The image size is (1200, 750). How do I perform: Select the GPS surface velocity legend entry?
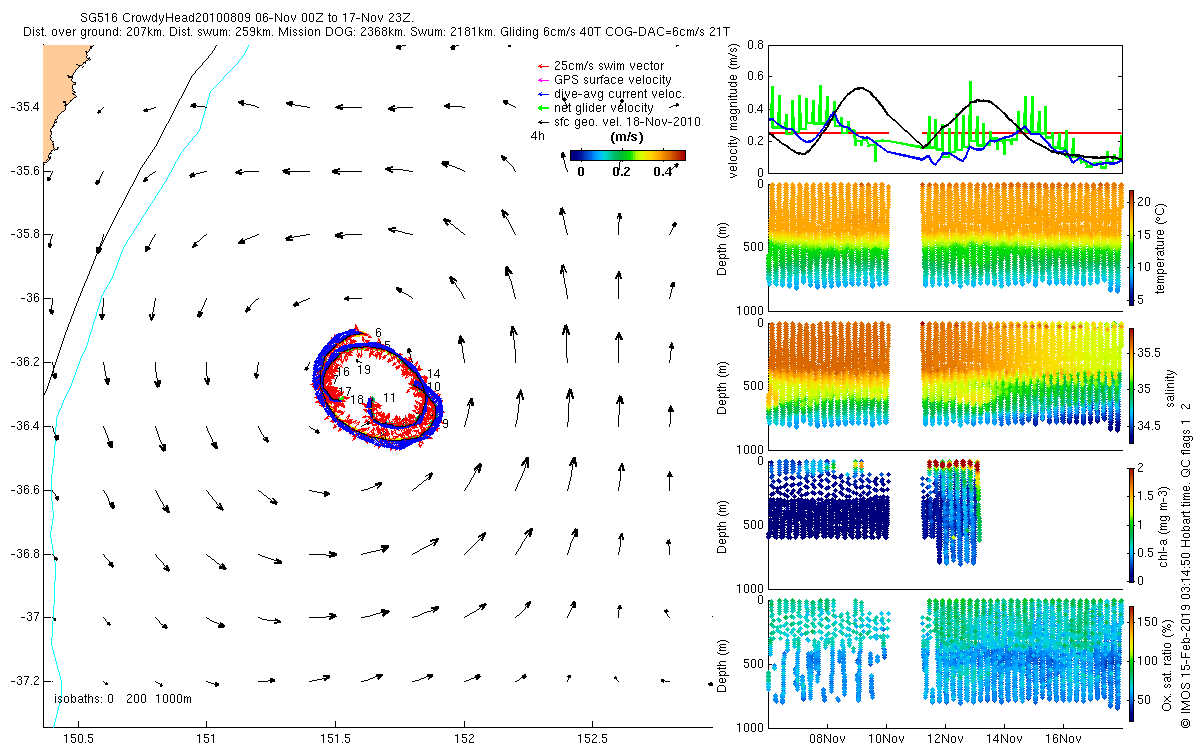(605, 80)
